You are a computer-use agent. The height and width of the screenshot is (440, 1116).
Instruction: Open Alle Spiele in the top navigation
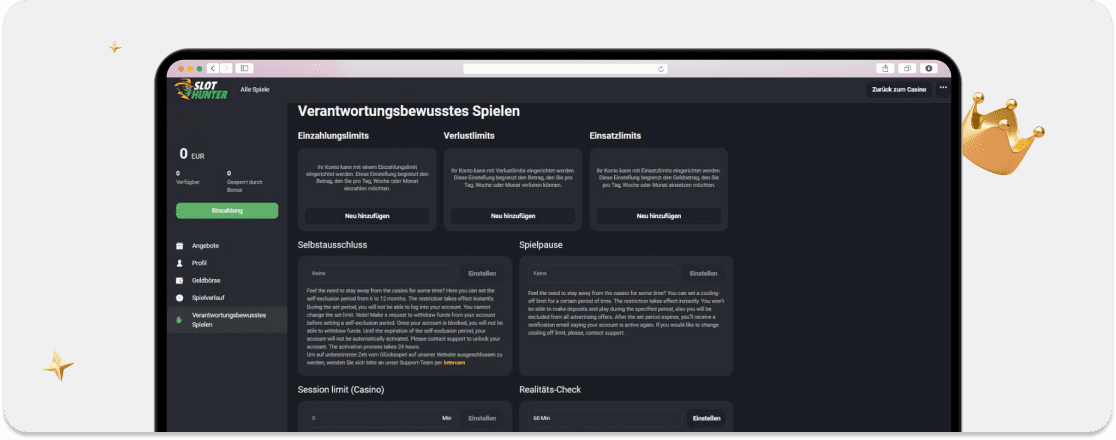coord(255,90)
